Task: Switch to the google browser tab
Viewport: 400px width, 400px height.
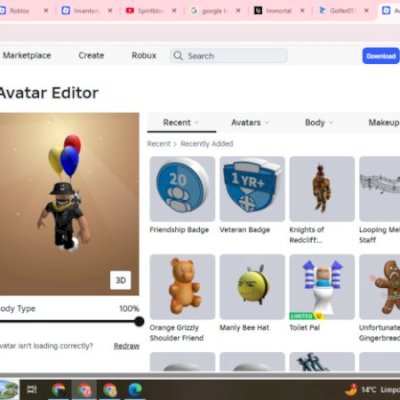Action: (x=214, y=11)
